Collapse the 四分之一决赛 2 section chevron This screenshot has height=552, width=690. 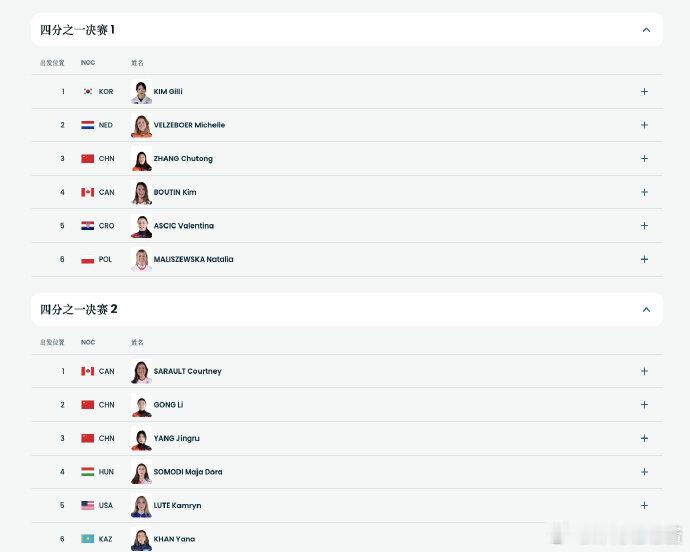(646, 310)
